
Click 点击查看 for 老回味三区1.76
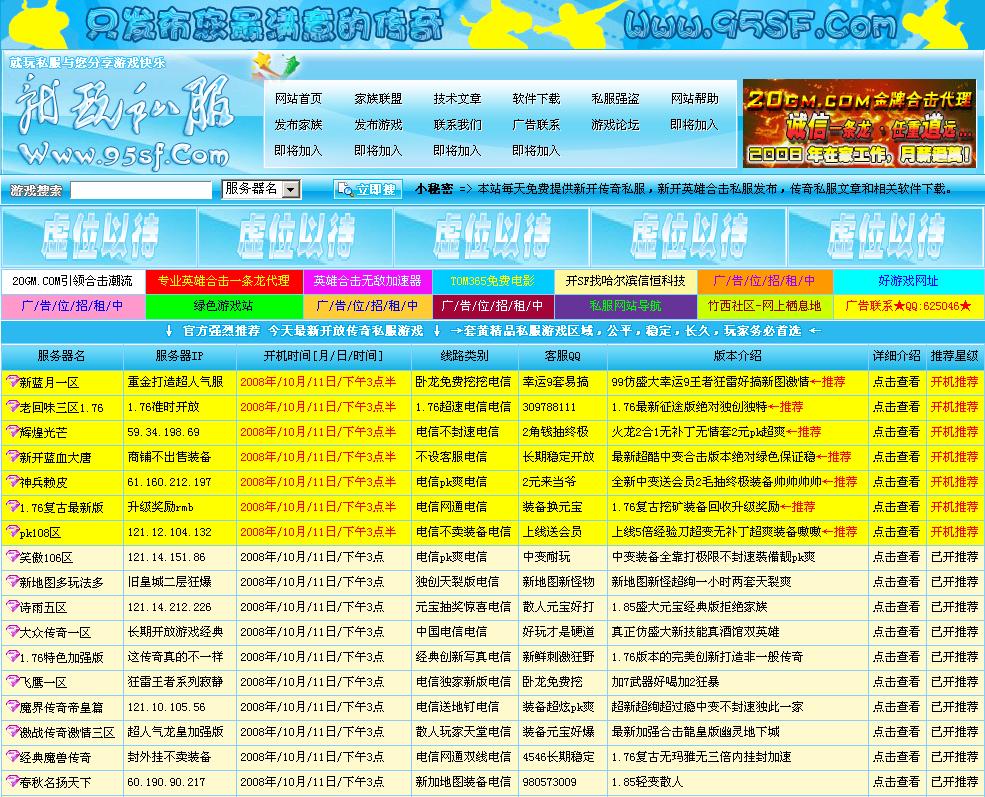897,407
